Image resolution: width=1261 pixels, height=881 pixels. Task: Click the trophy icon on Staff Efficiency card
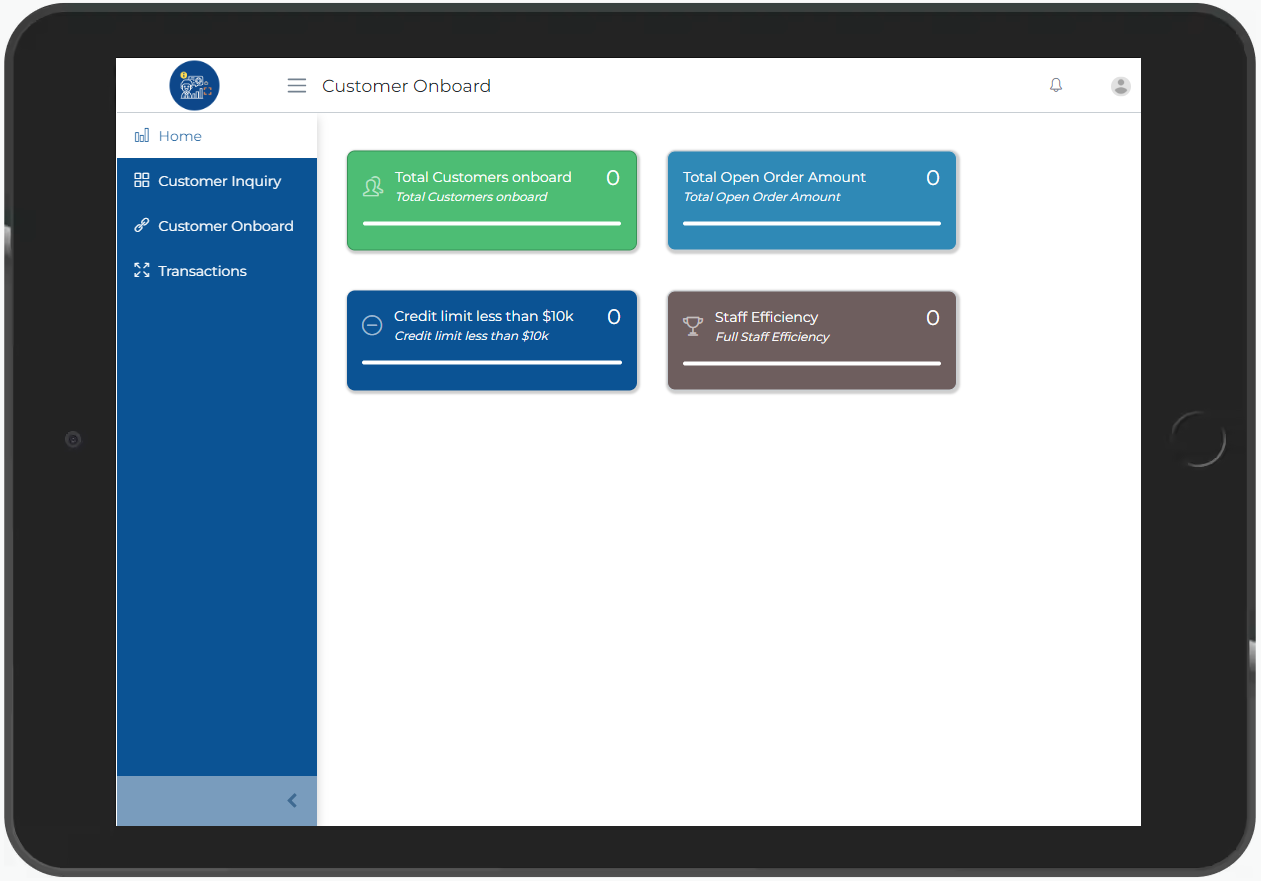[x=693, y=326]
